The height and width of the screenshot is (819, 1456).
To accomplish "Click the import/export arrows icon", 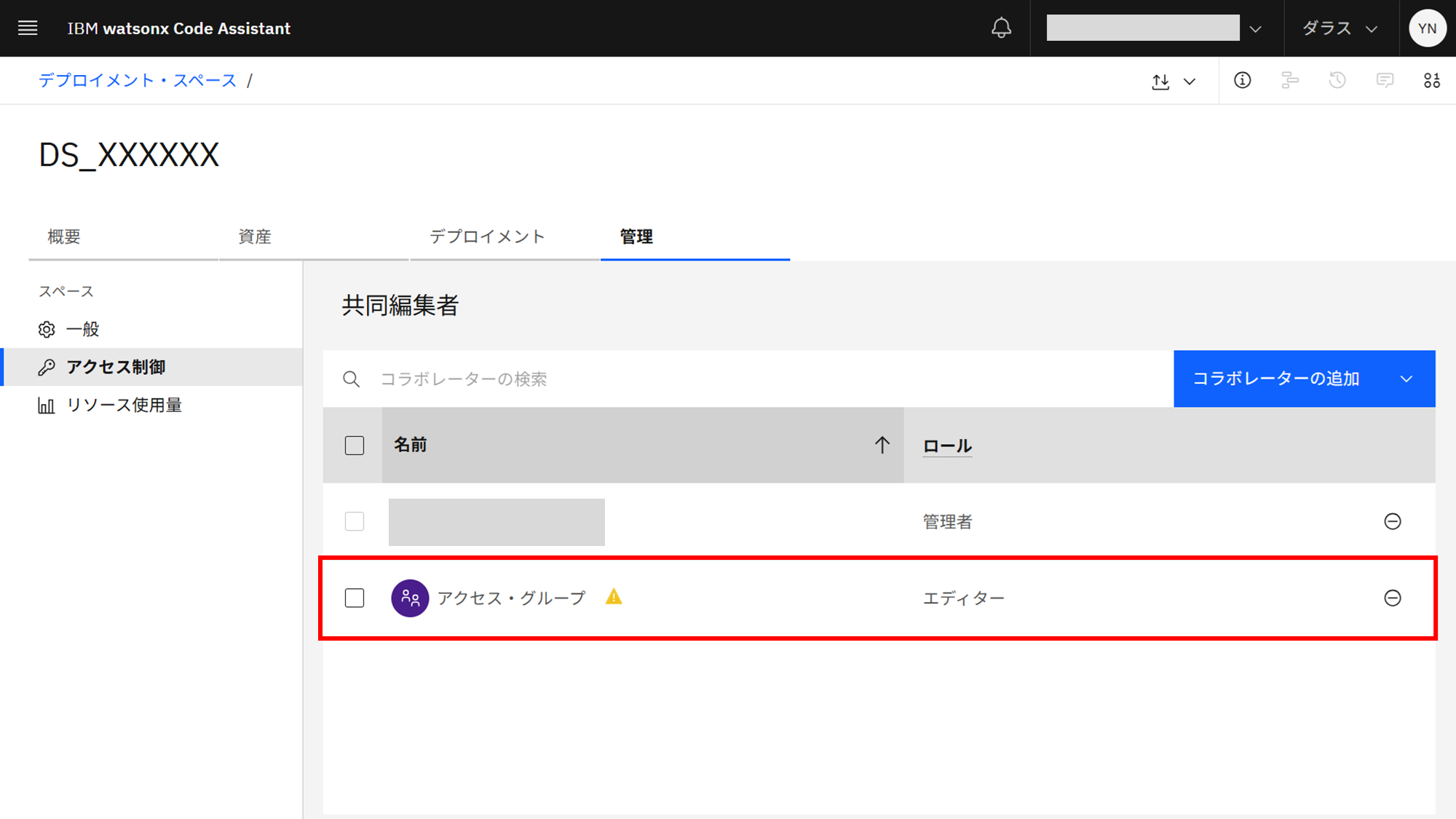I will [1161, 82].
